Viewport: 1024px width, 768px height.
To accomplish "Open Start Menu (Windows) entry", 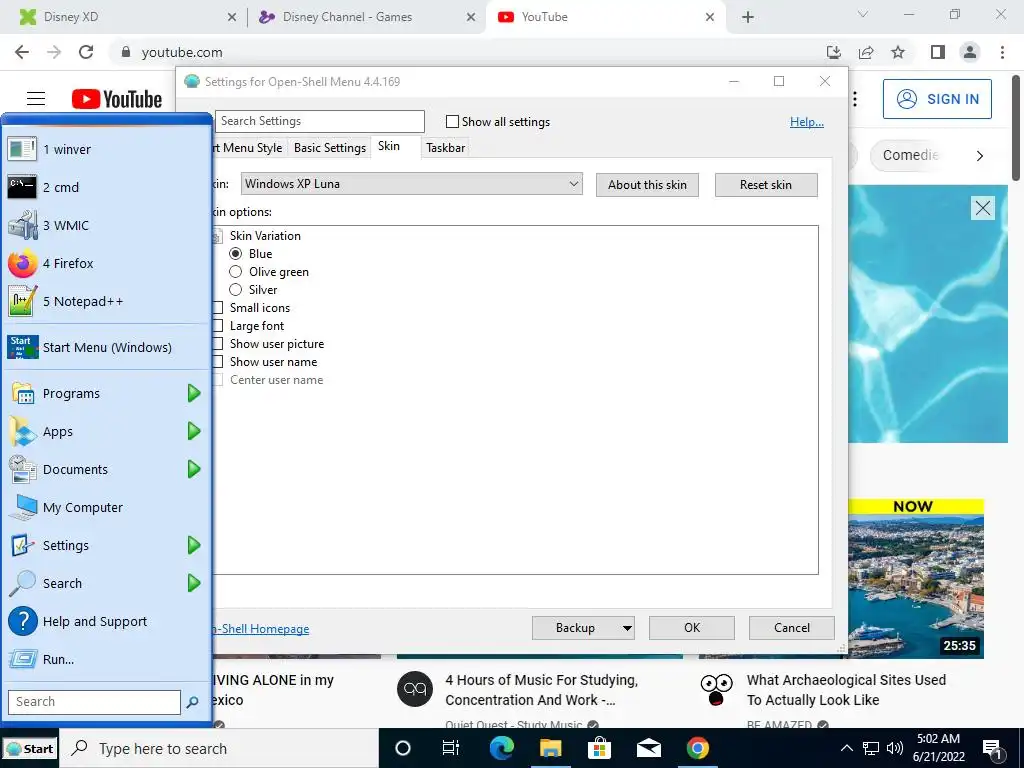I will 106,347.
